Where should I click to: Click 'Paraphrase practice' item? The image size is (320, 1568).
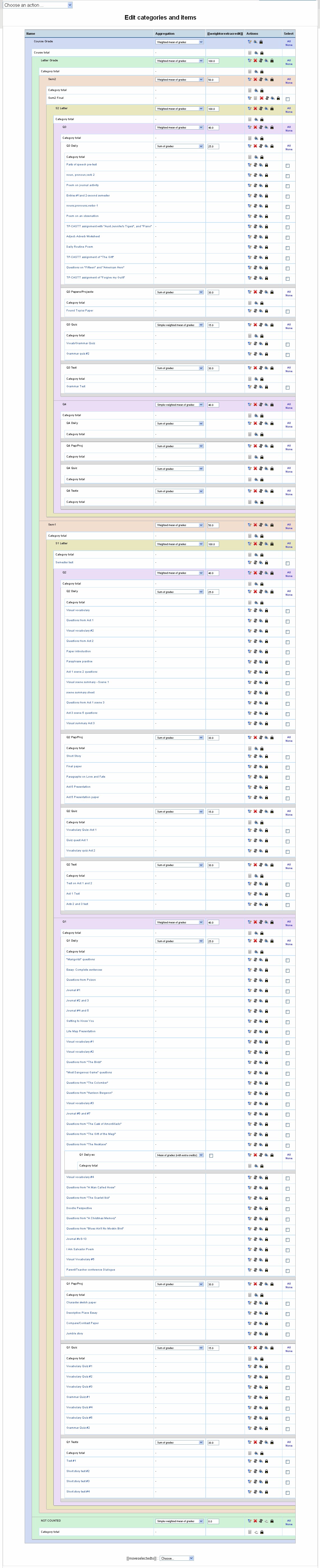79,662
